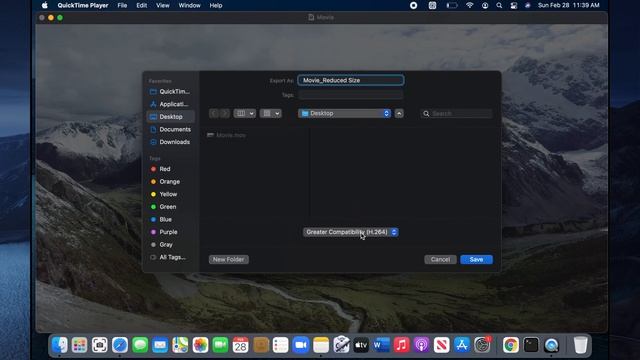This screenshot has height=360, width=640.
Task: Open the View menu
Action: click(162, 5)
